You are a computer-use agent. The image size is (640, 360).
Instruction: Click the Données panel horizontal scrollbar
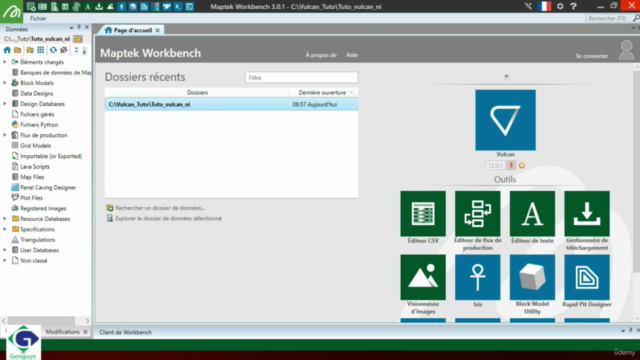41,321
